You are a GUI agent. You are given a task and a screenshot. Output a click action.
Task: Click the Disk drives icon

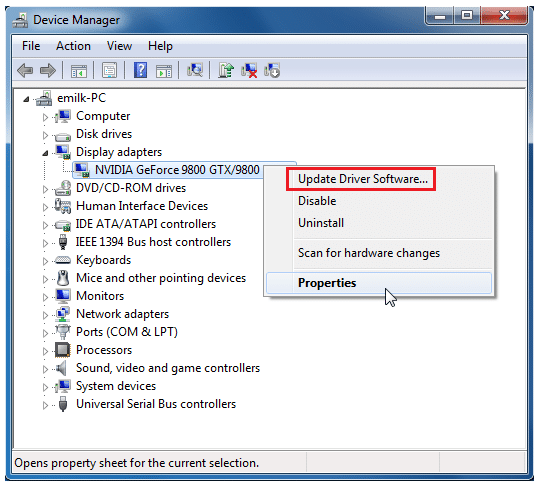(x=63, y=136)
